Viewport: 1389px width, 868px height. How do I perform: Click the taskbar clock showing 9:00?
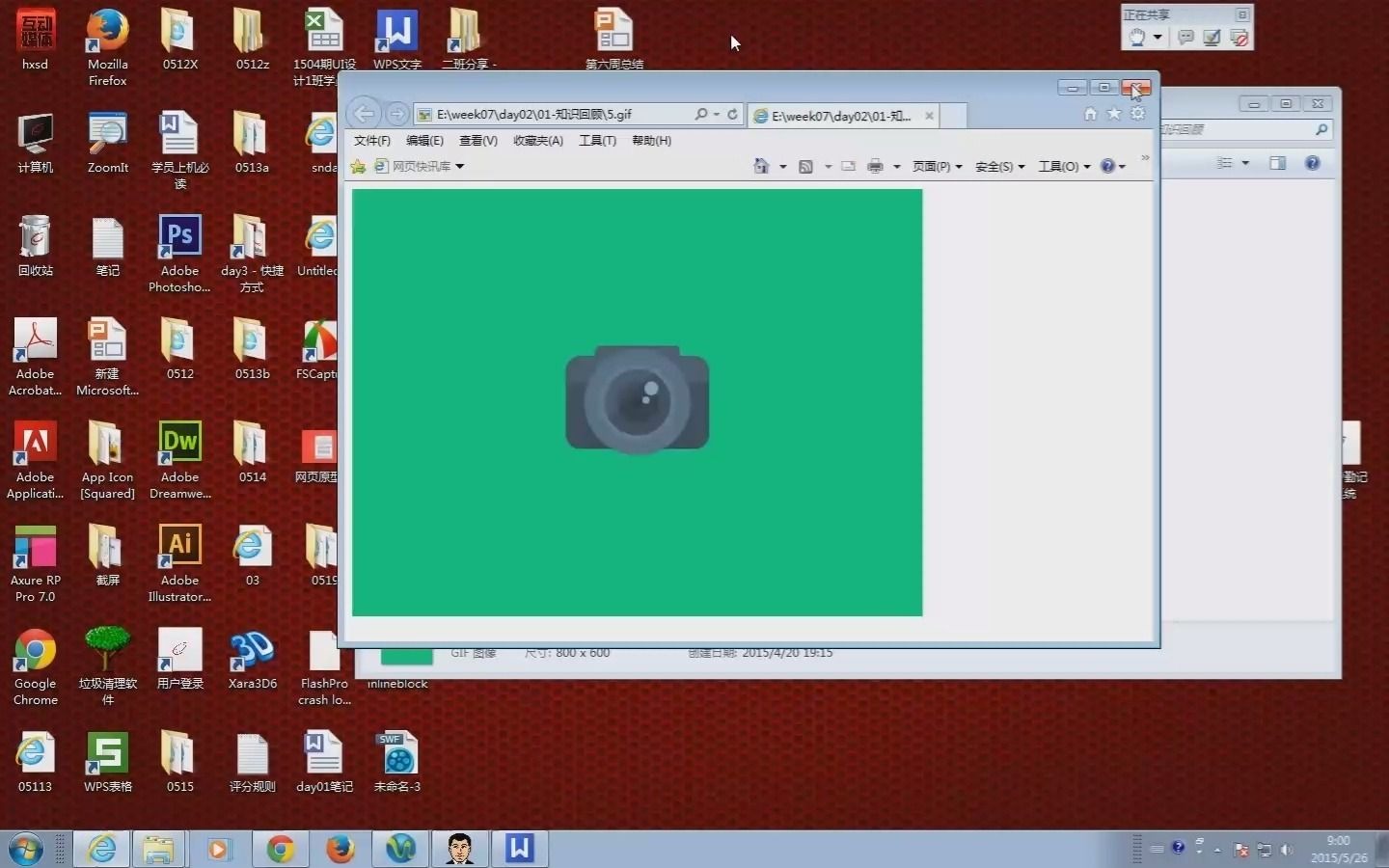pos(1338,849)
